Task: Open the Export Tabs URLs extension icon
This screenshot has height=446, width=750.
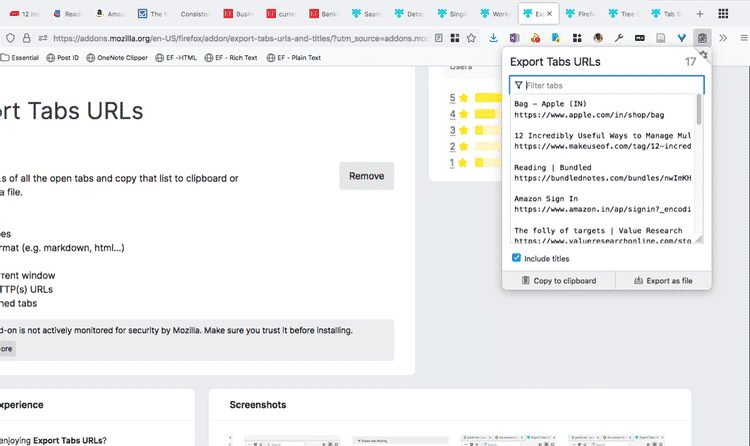Action: click(702, 38)
